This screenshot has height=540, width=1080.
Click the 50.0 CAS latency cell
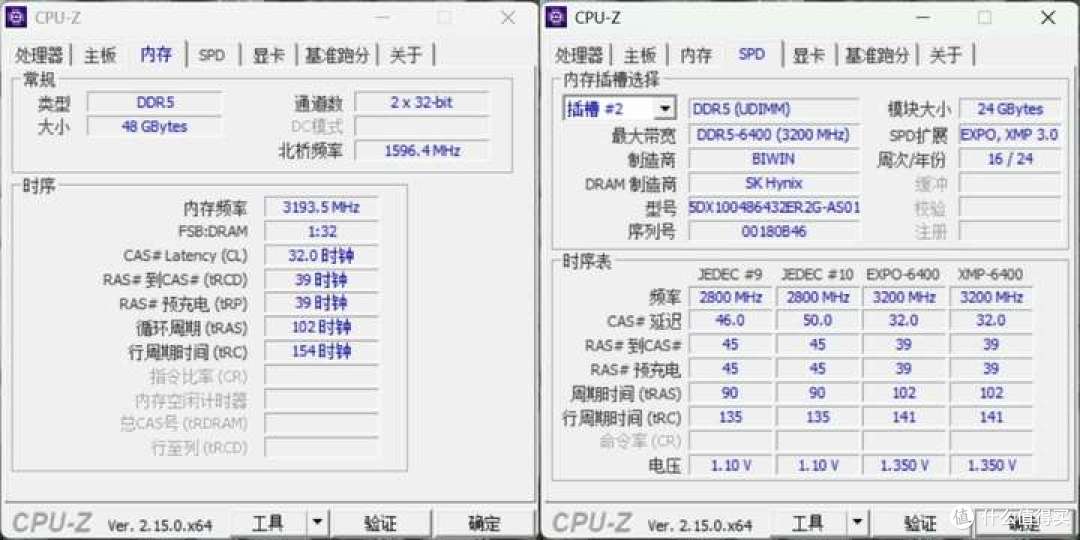coord(817,321)
